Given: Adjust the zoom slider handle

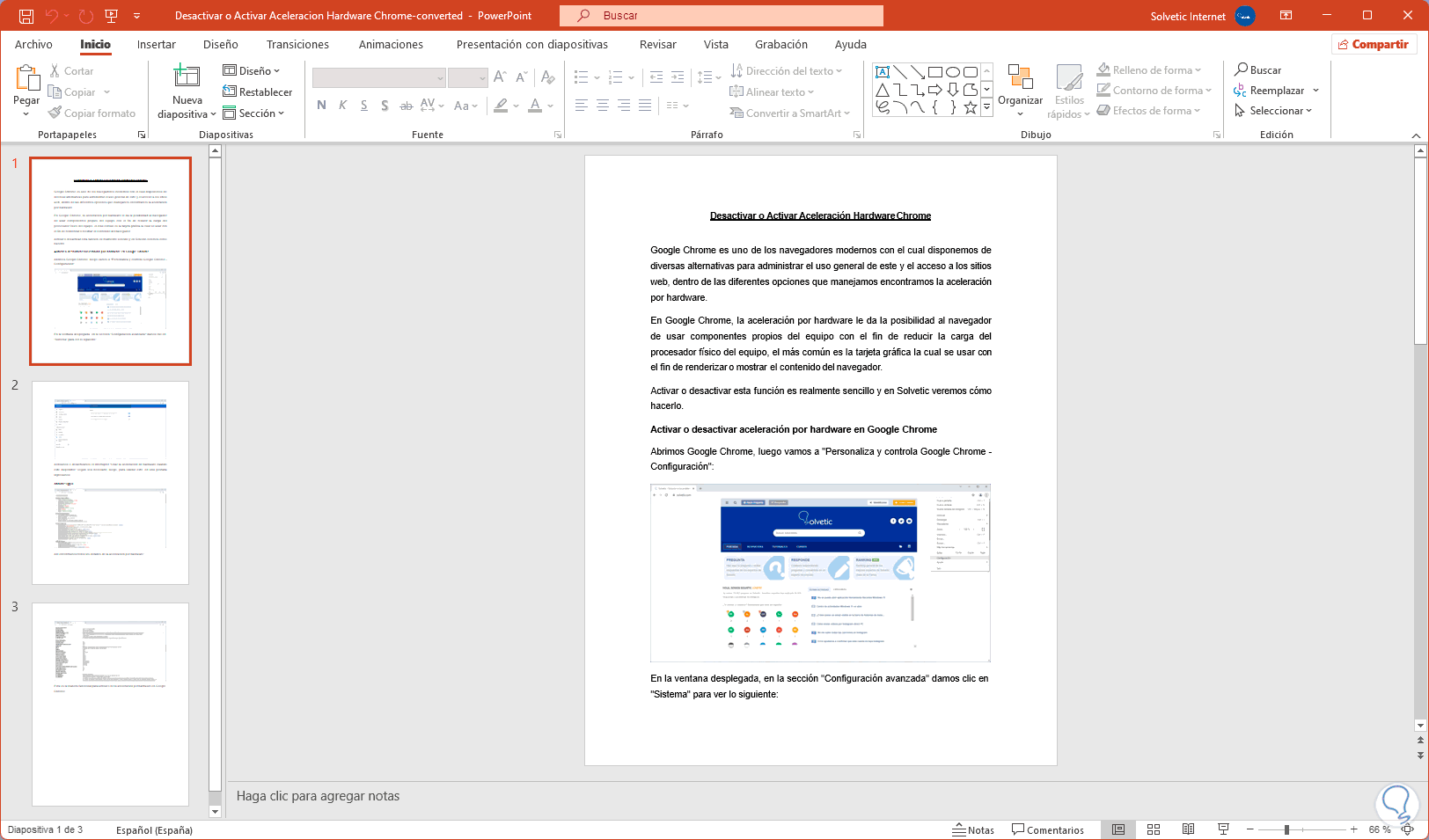Looking at the screenshot, I should (x=1286, y=829).
